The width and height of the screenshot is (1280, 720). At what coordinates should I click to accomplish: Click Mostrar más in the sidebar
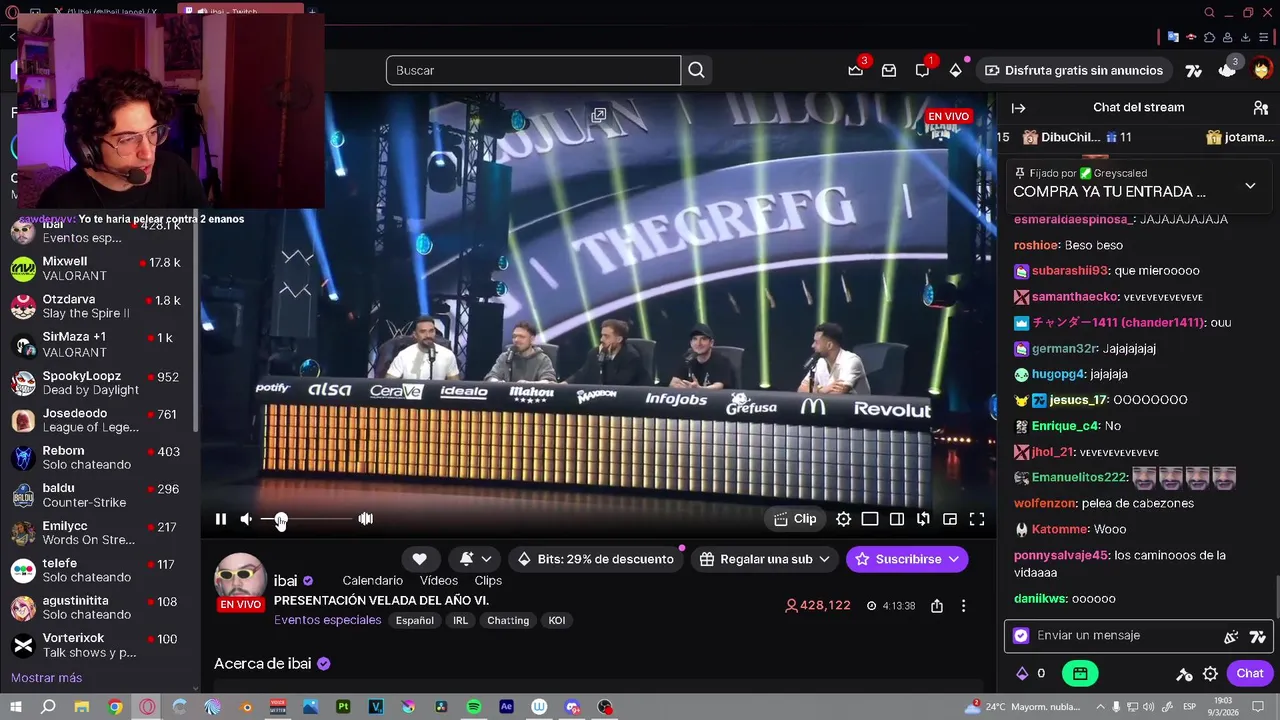click(x=46, y=678)
